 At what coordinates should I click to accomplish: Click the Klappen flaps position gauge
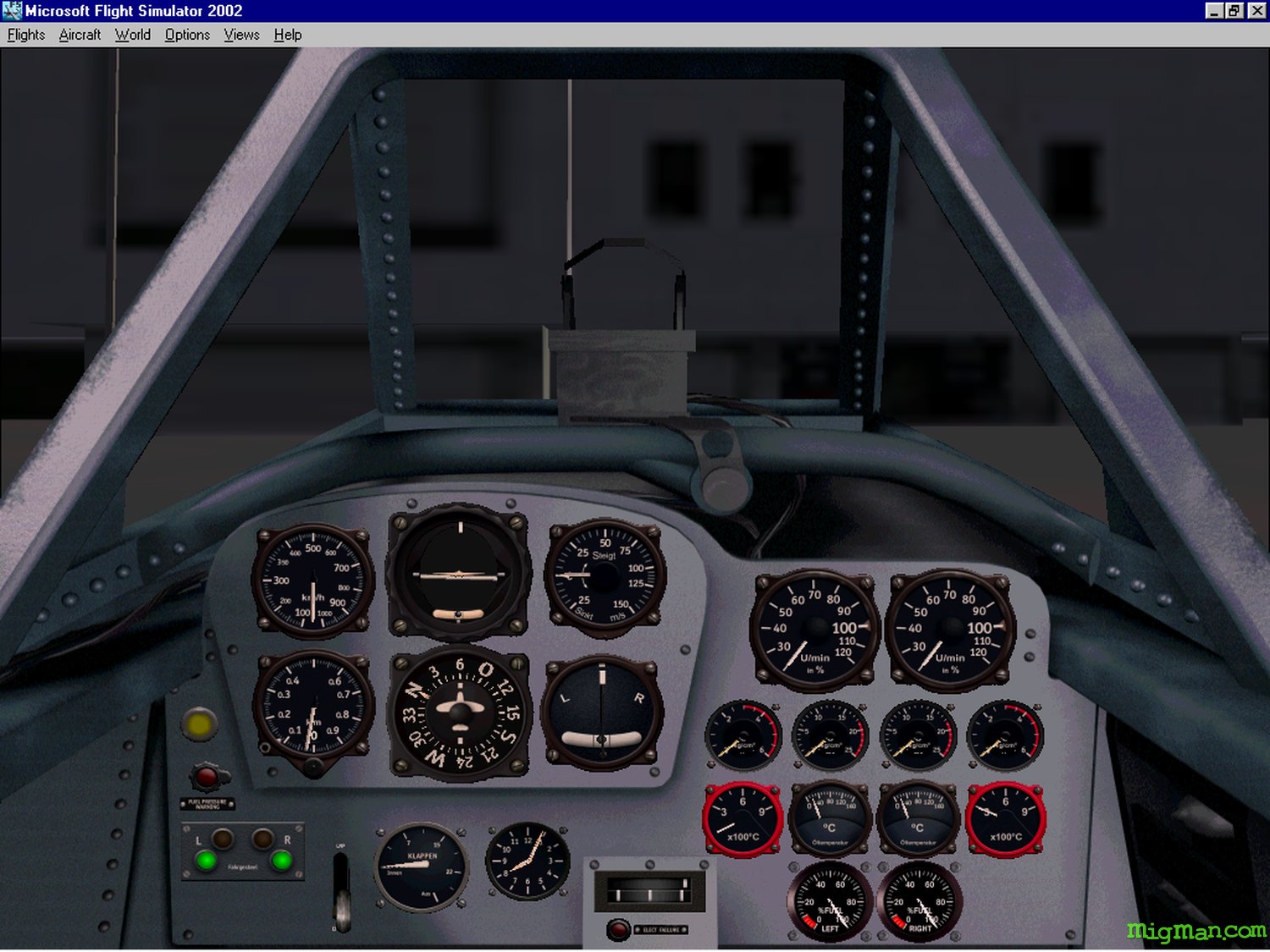[421, 867]
